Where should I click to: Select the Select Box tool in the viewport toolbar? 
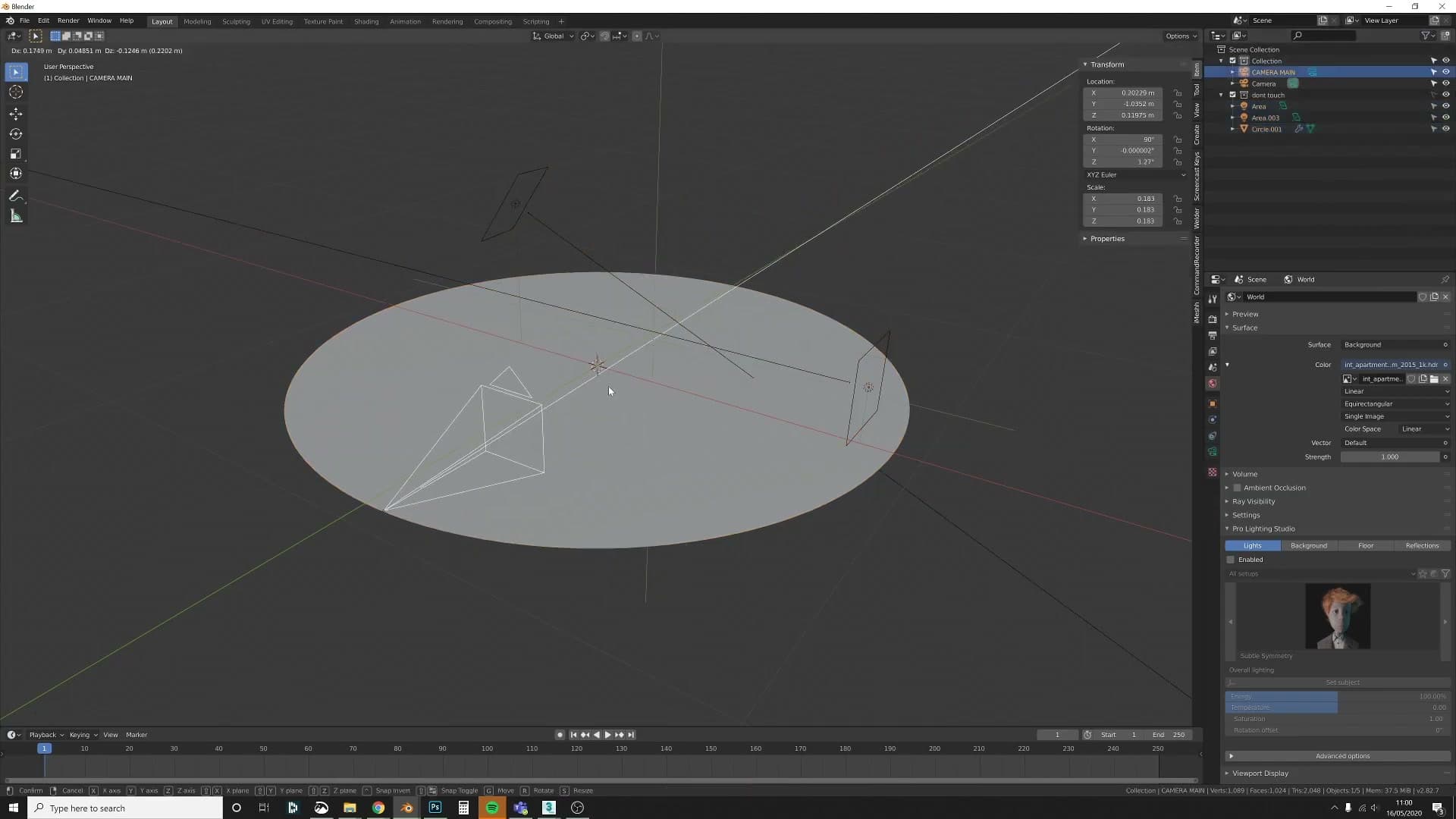click(16, 72)
